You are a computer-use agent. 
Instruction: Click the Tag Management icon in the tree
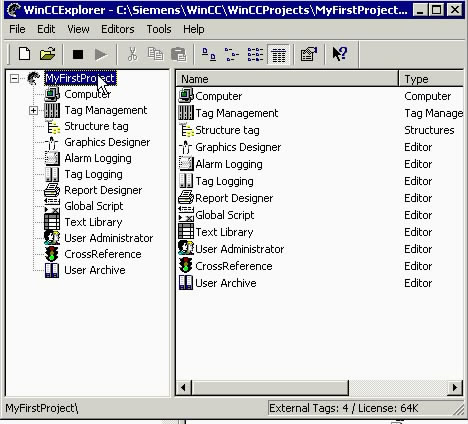click(52, 110)
